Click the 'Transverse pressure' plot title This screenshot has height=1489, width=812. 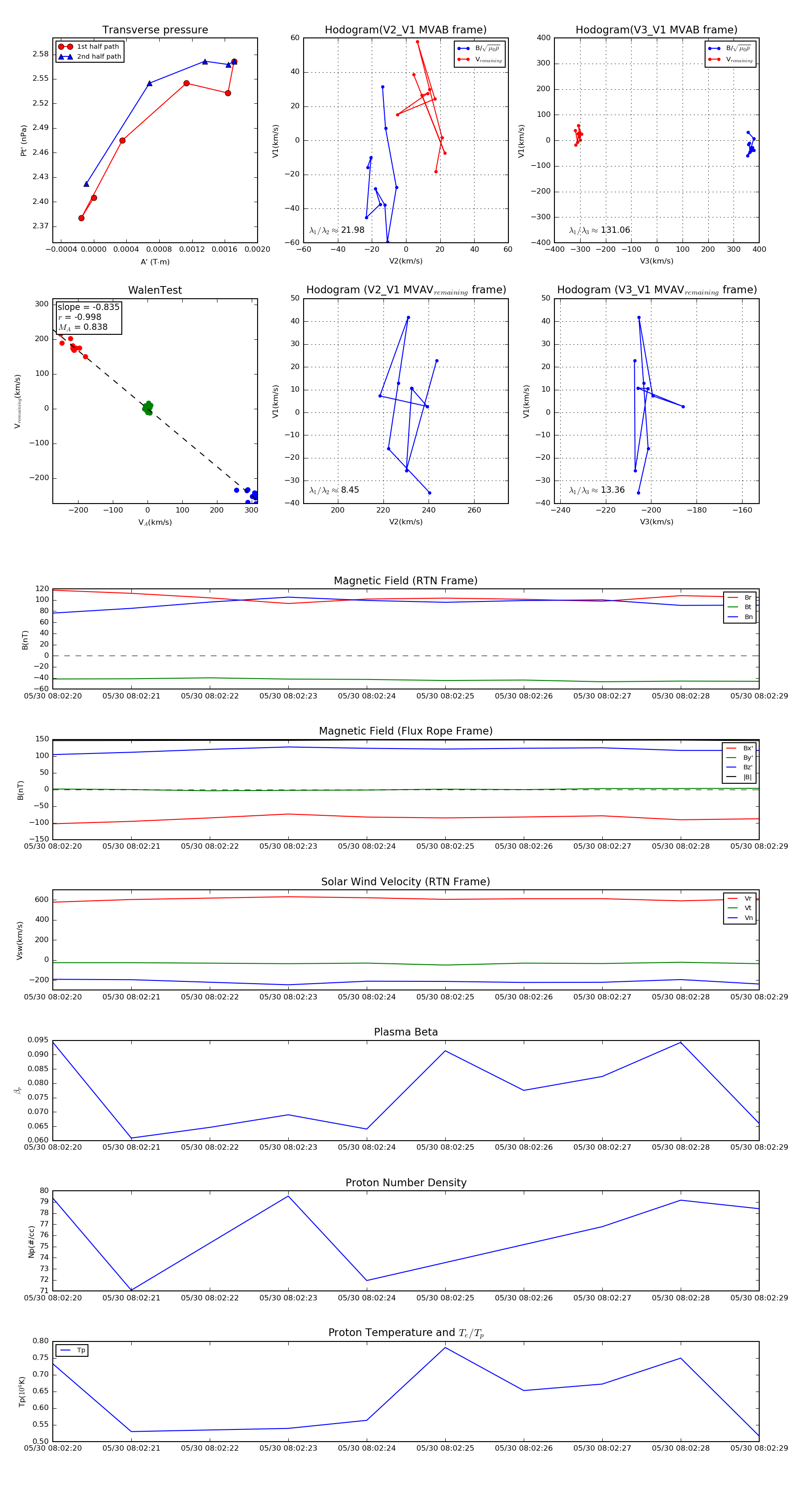[155, 30]
